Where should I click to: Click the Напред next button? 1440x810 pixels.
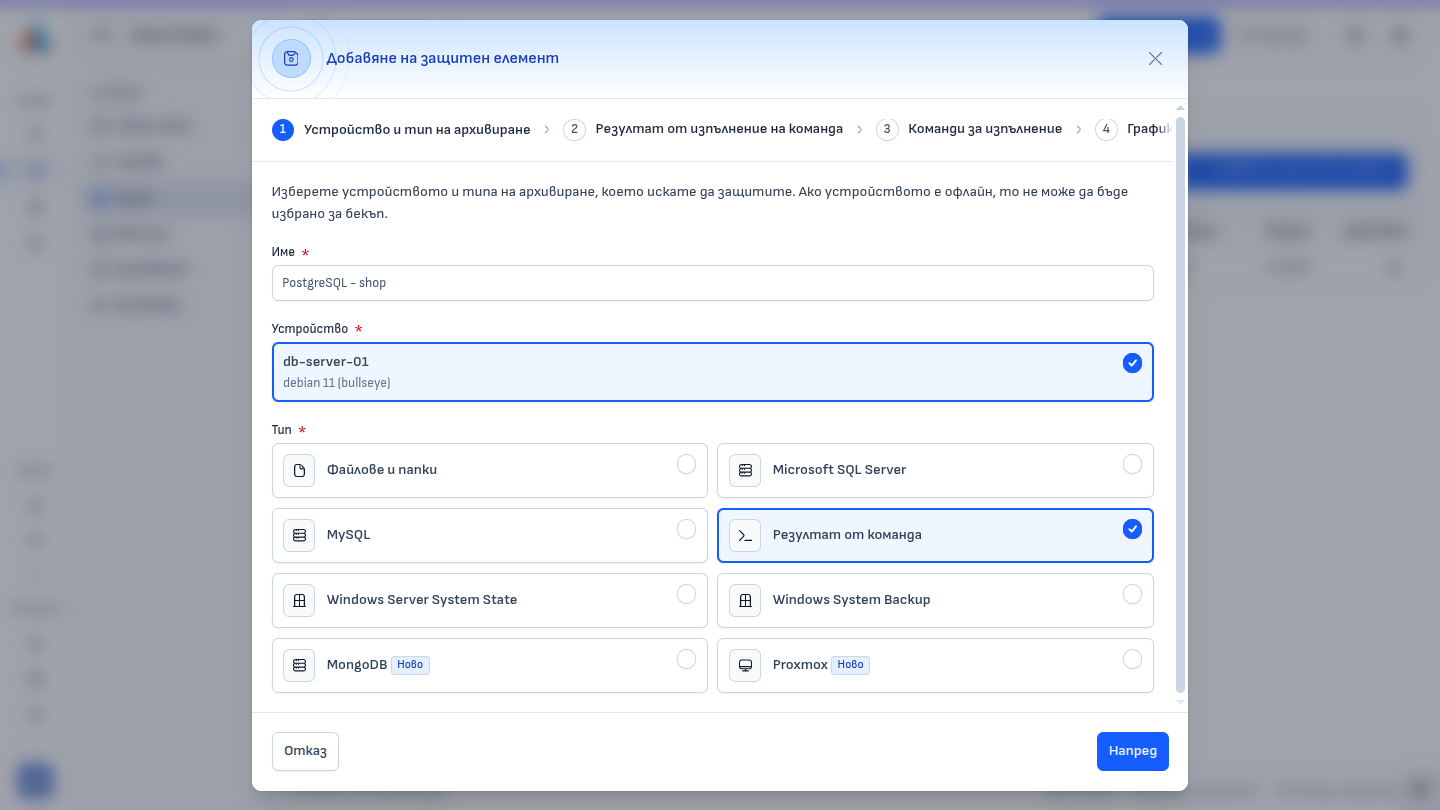(x=1133, y=752)
